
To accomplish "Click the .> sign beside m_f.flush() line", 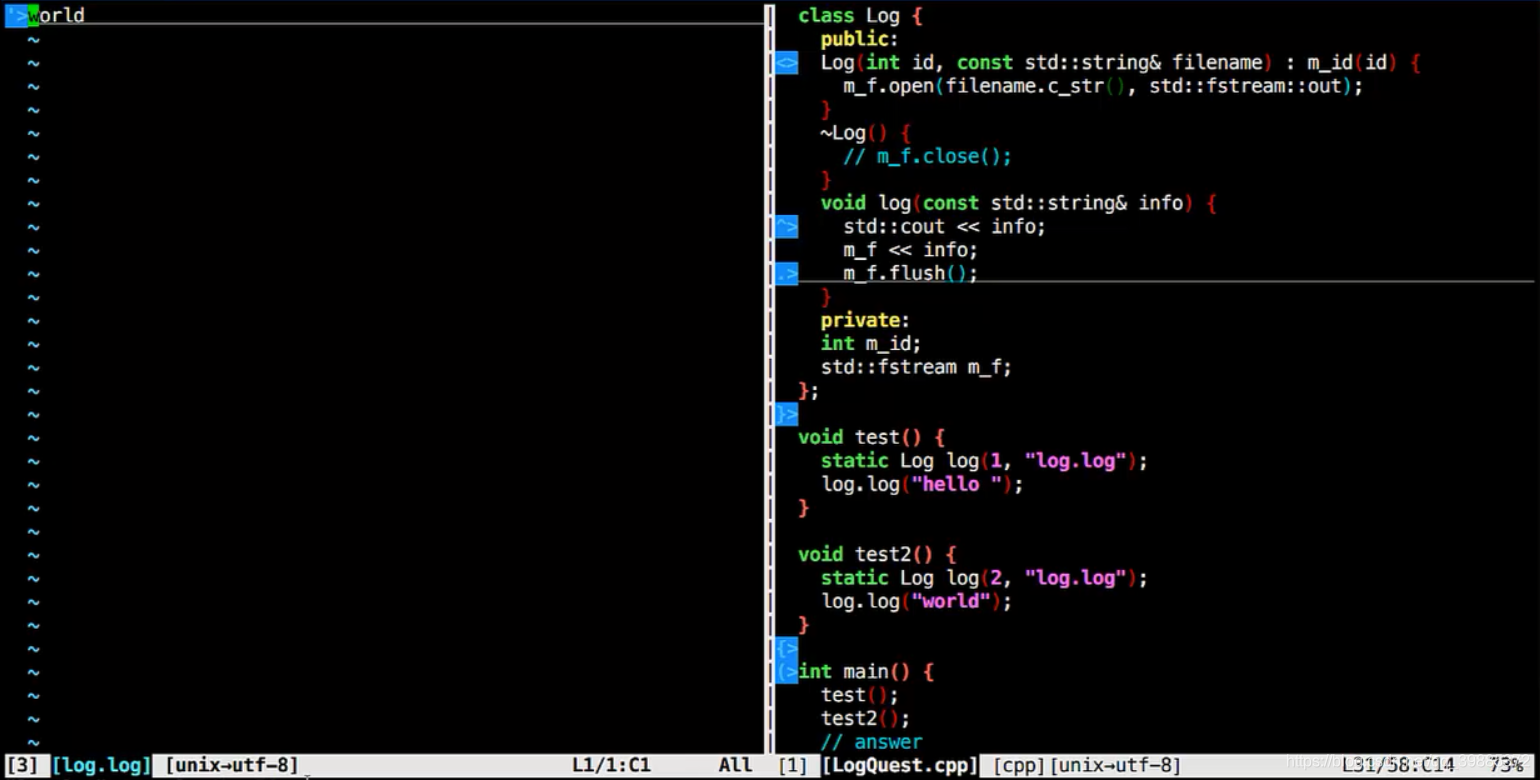I will tap(787, 273).
